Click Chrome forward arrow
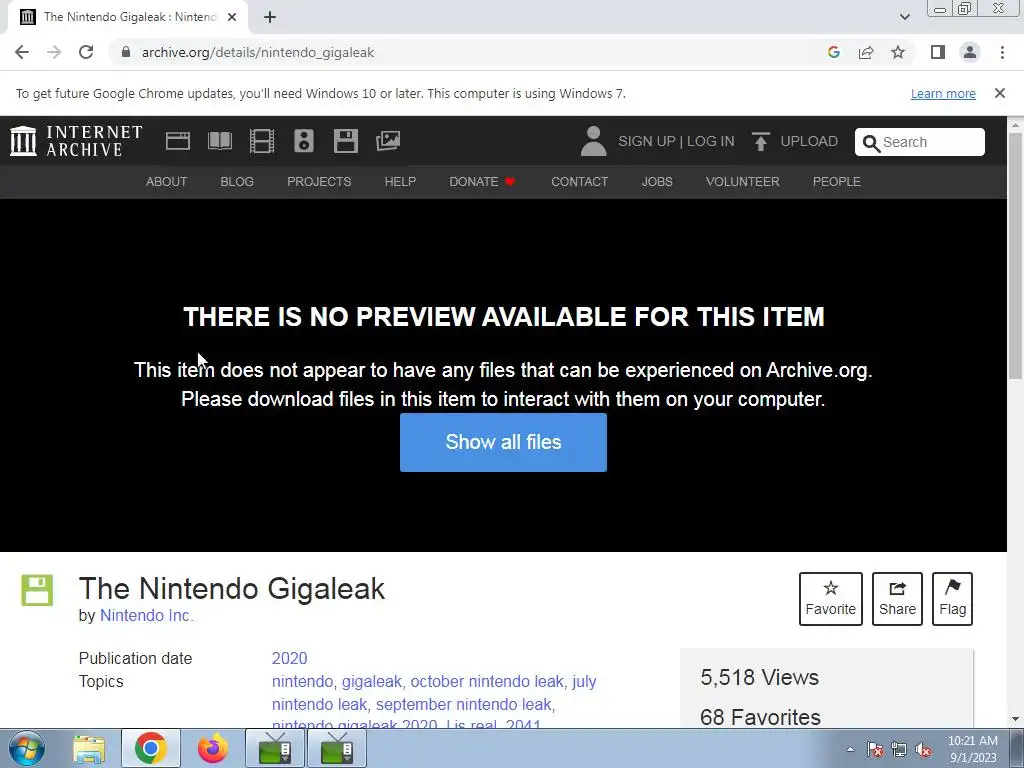This screenshot has width=1024, height=768. (x=54, y=52)
